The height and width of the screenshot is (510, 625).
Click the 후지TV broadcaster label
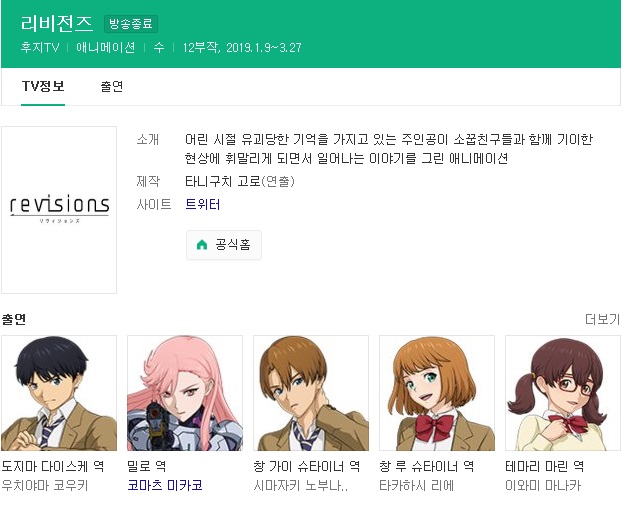pyautogui.click(x=40, y=48)
